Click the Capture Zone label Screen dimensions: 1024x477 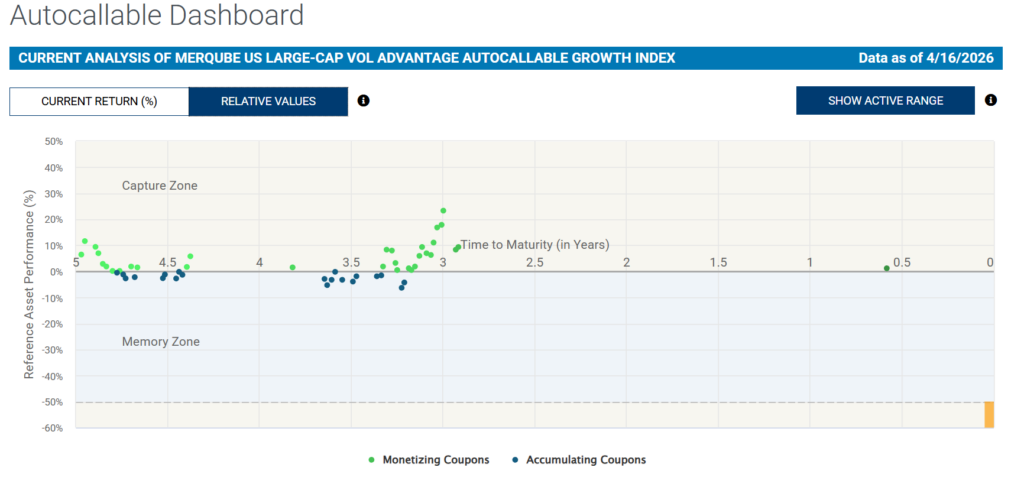tap(160, 185)
